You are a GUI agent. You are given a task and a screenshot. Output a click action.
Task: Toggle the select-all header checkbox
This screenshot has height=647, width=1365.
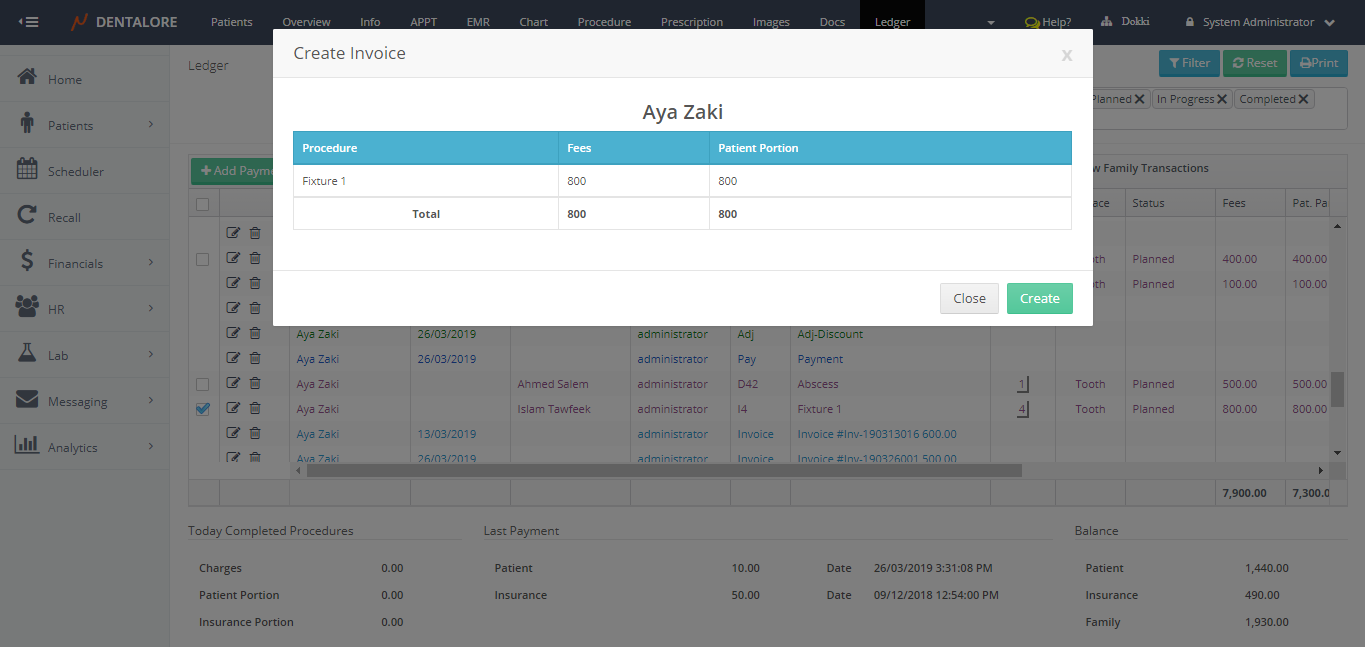coord(203,204)
